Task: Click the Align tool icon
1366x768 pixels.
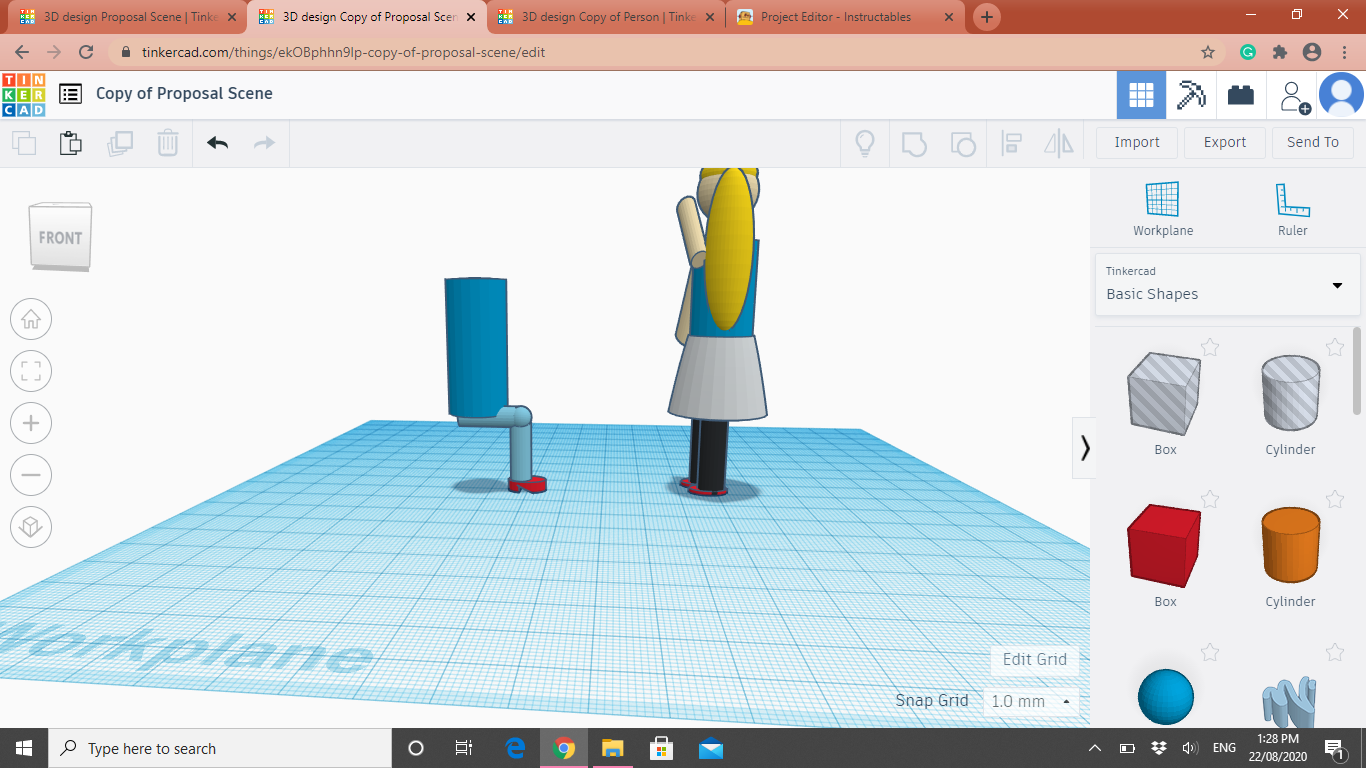Action: [1011, 144]
